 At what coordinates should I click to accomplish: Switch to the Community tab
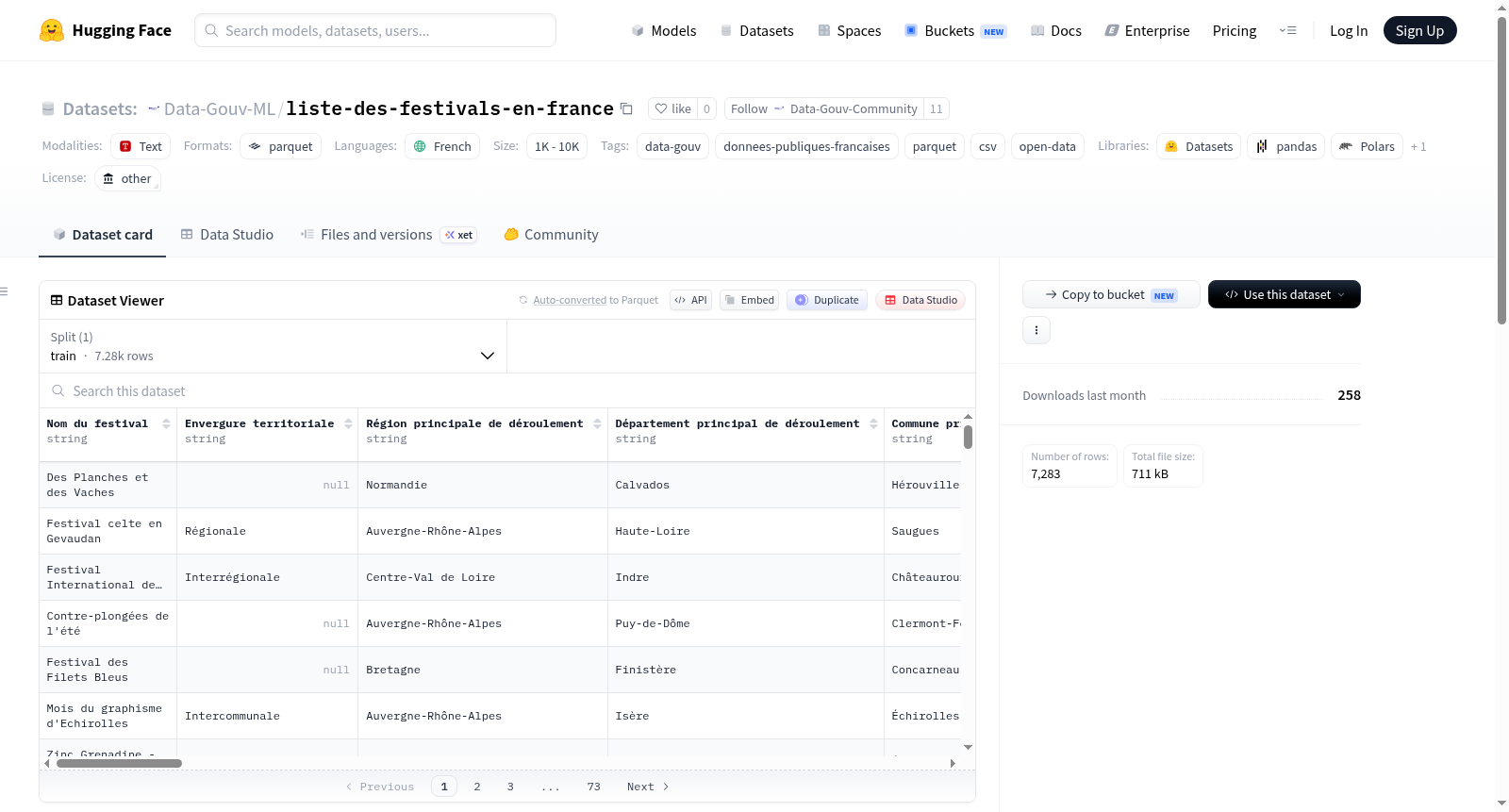[x=551, y=234]
